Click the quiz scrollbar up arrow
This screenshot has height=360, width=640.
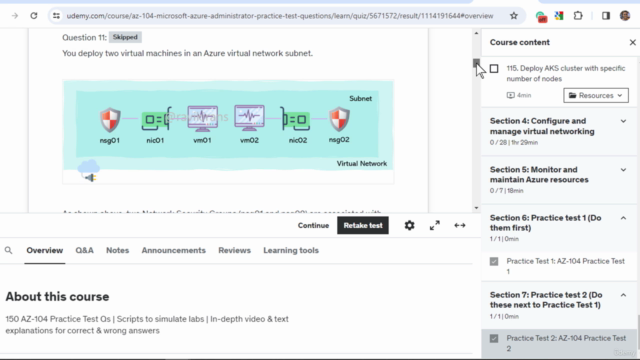tap(476, 33)
